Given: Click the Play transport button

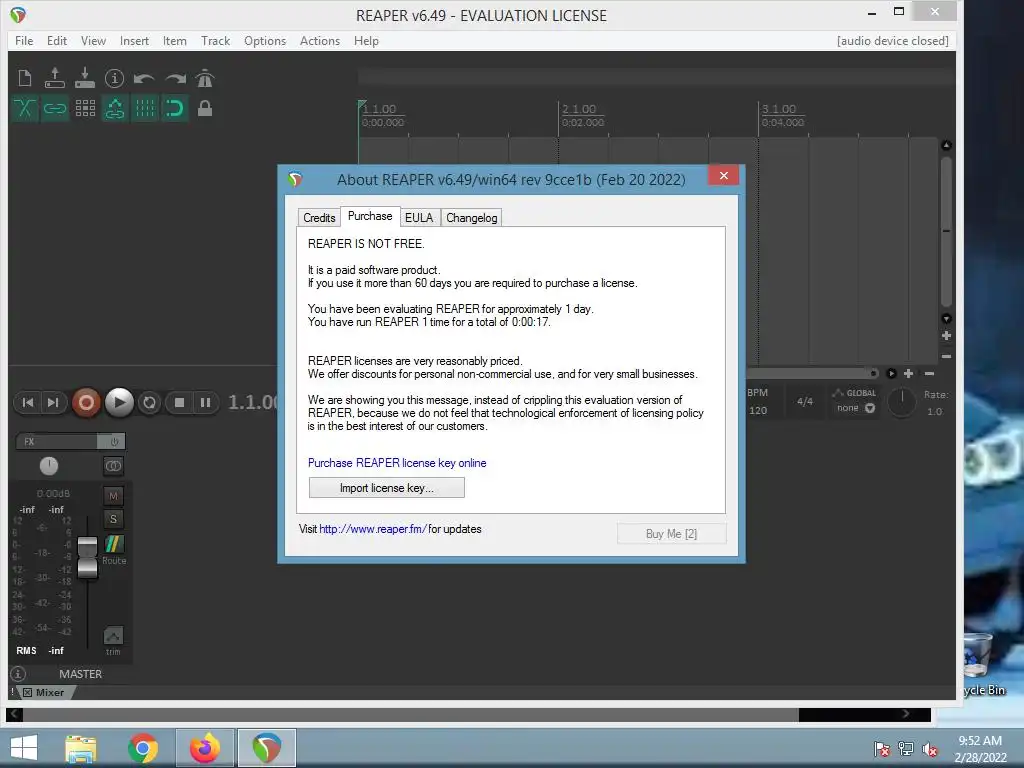Looking at the screenshot, I should (x=119, y=402).
